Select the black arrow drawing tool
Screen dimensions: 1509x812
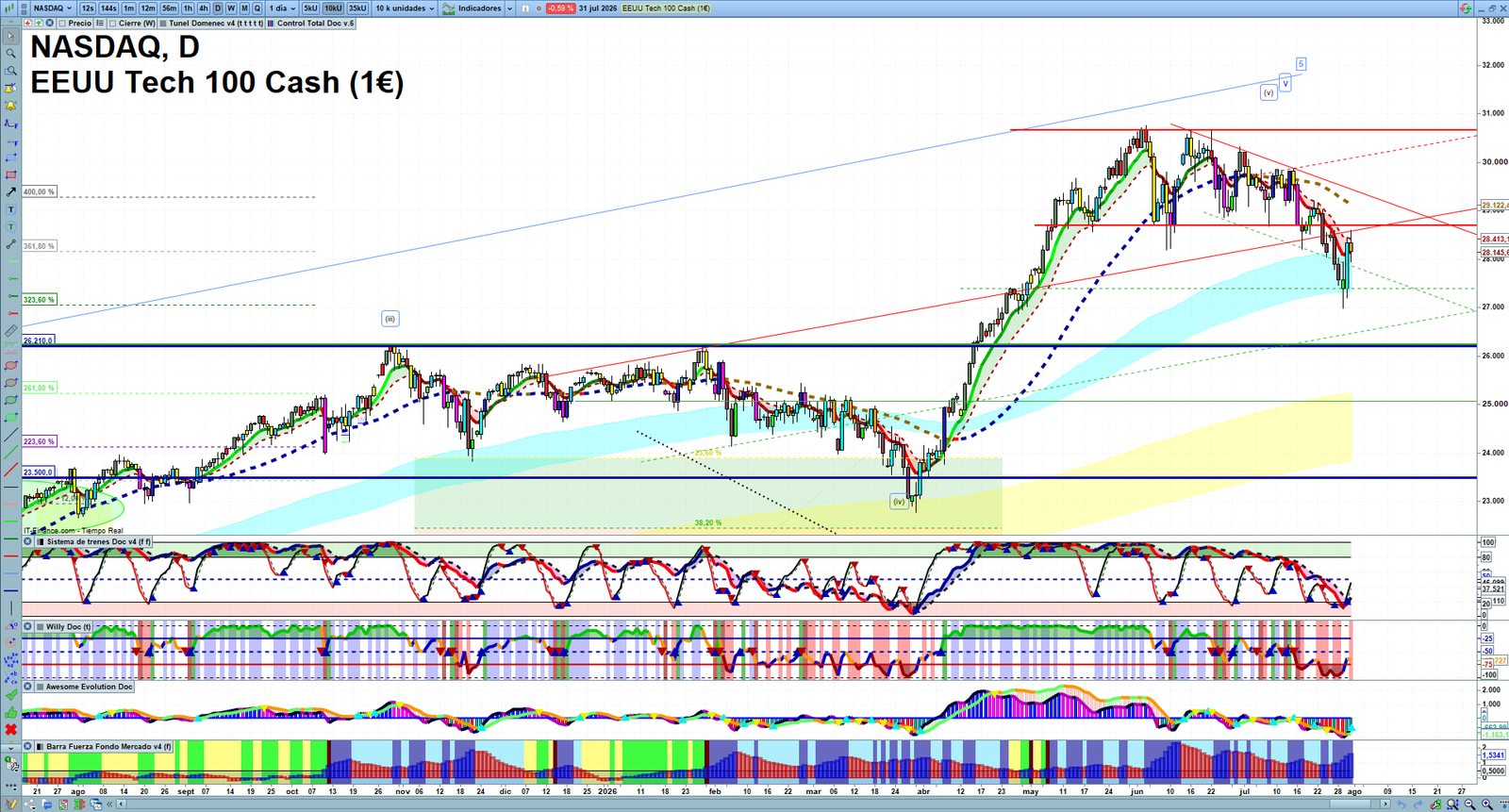pyautogui.click(x=11, y=192)
